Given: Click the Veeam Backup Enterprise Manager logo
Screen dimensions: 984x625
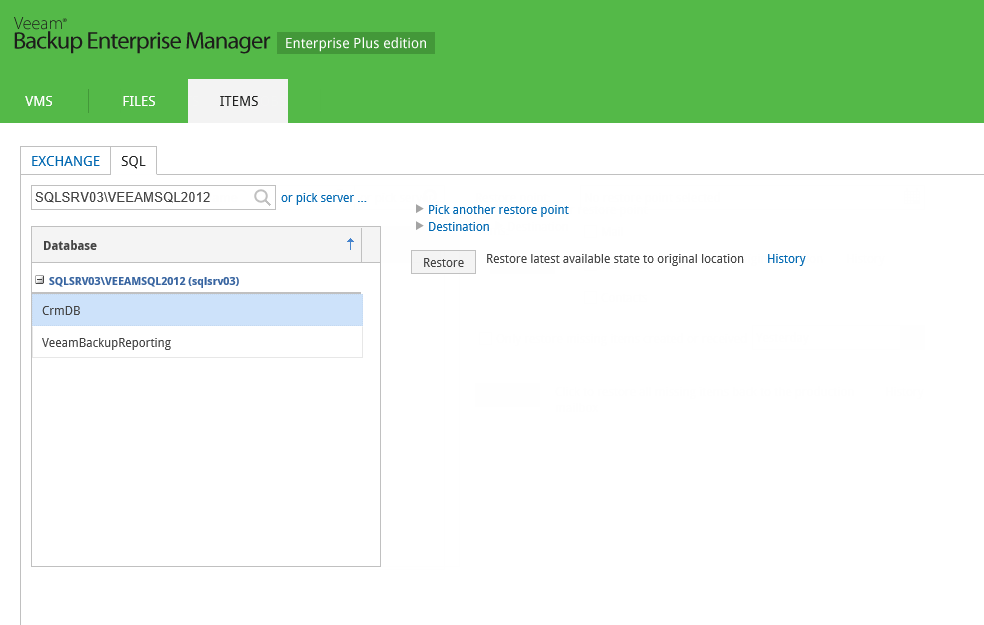Looking at the screenshot, I should (142, 34).
